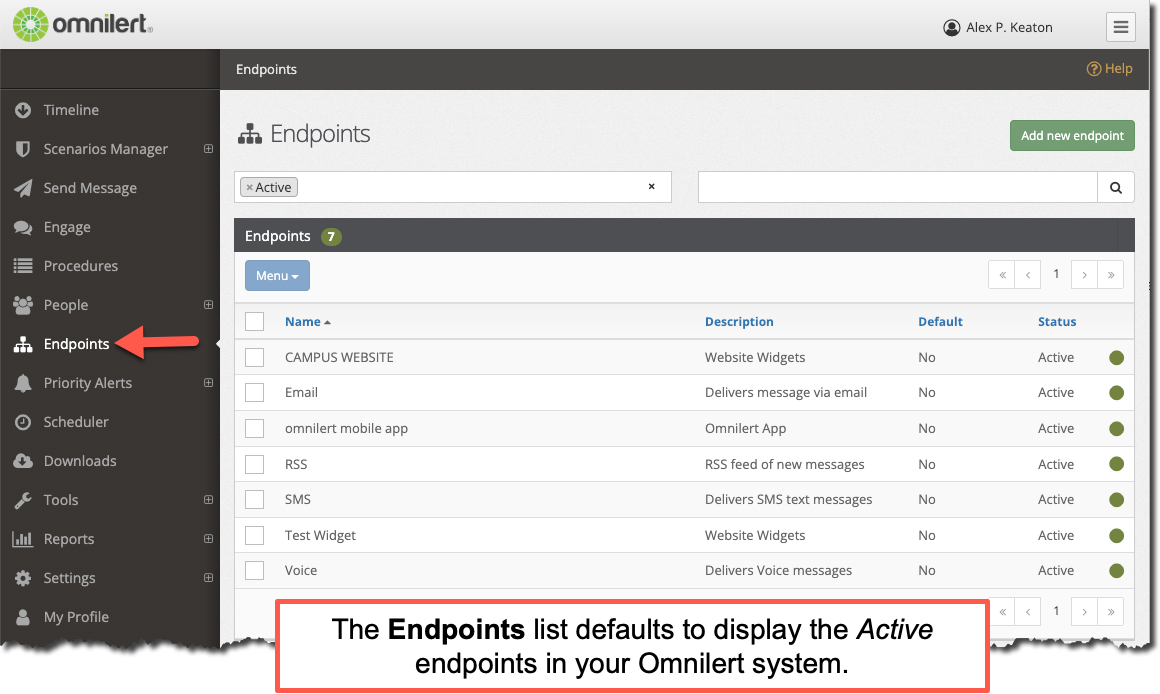Click the Reports bar chart icon
1160x694 pixels.
point(23,539)
